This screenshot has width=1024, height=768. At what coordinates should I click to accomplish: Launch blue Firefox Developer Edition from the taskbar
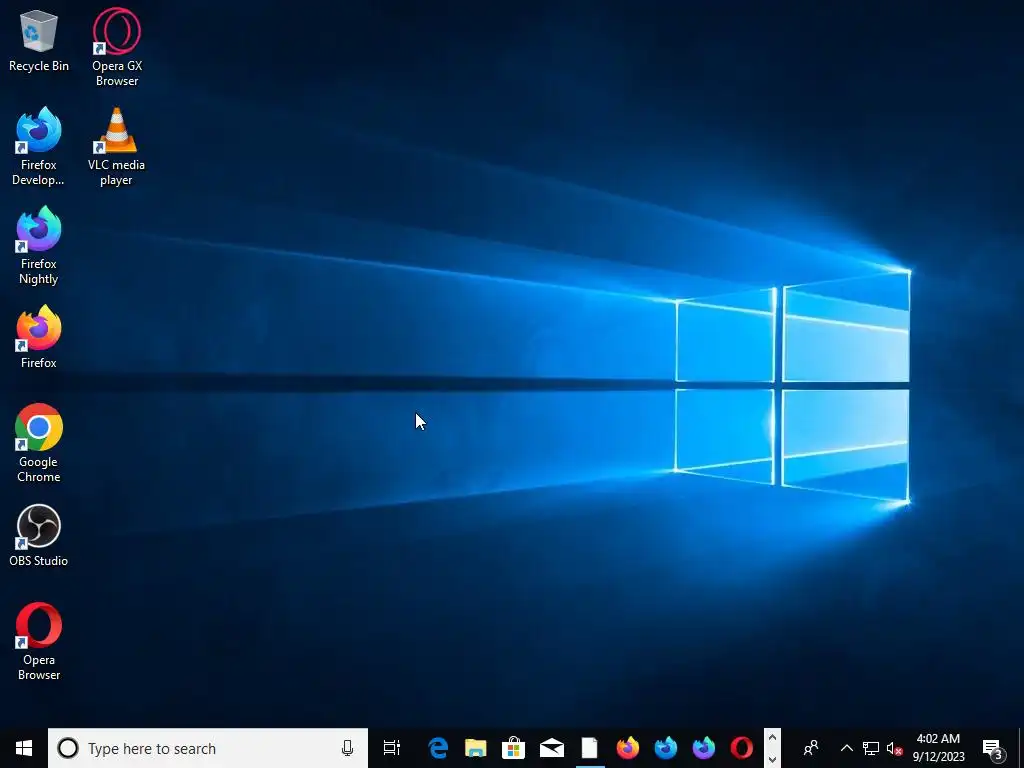665,748
